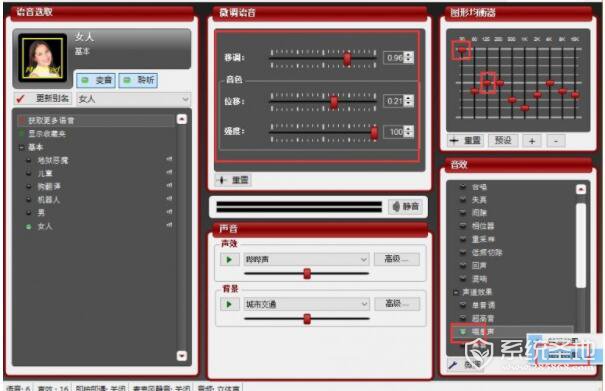Click 高级 button in 背景 section
The width and height of the screenshot is (605, 391).
pos(397,303)
